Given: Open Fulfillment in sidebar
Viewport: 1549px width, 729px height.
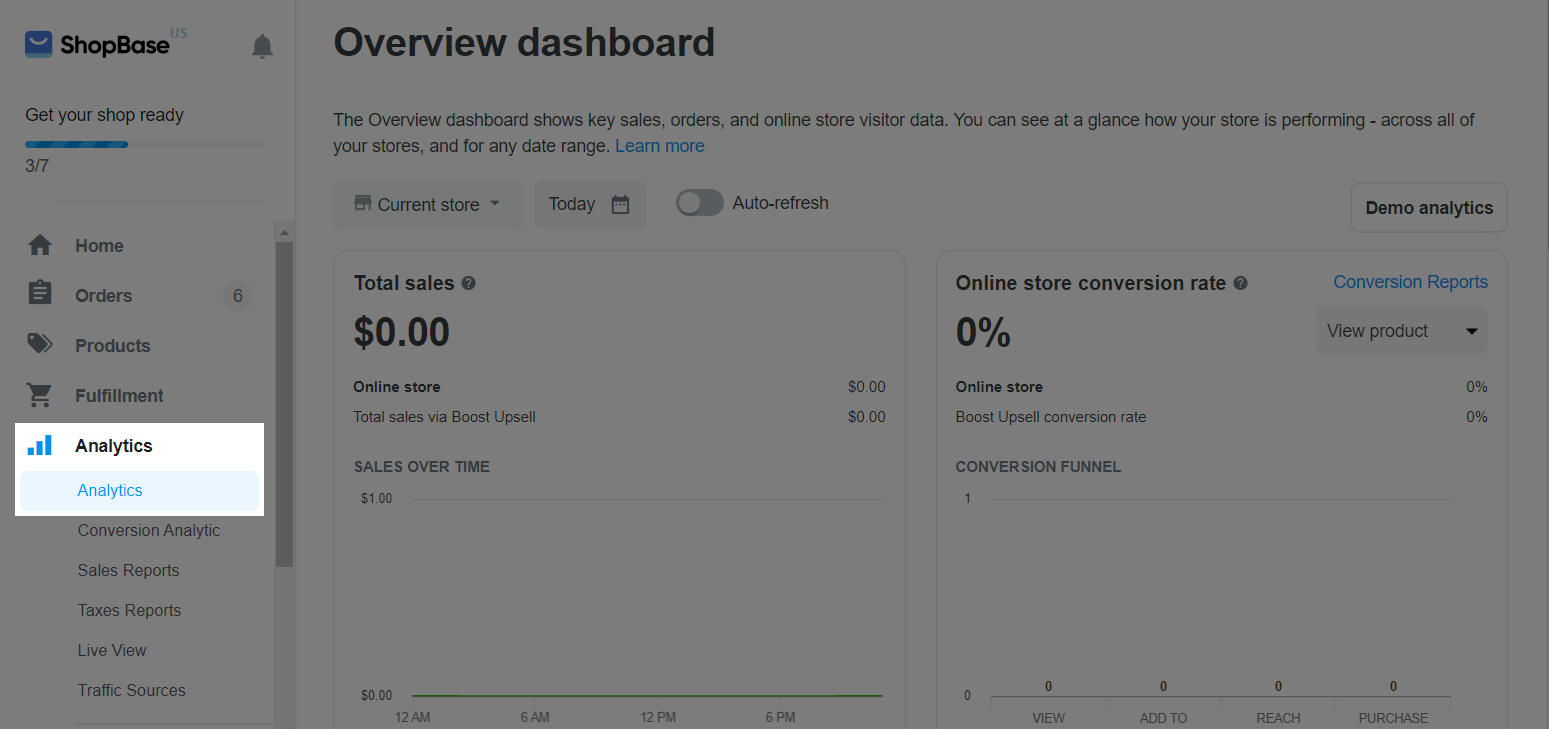Looking at the screenshot, I should point(119,395).
